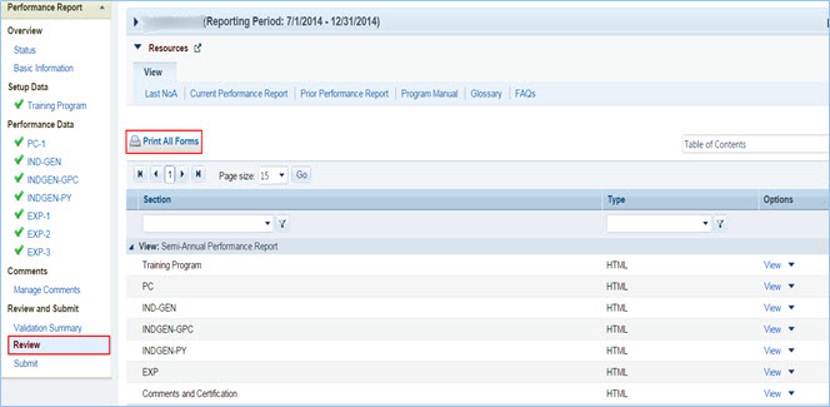Go to last page pager icon
The image size is (830, 407).
tap(198, 174)
